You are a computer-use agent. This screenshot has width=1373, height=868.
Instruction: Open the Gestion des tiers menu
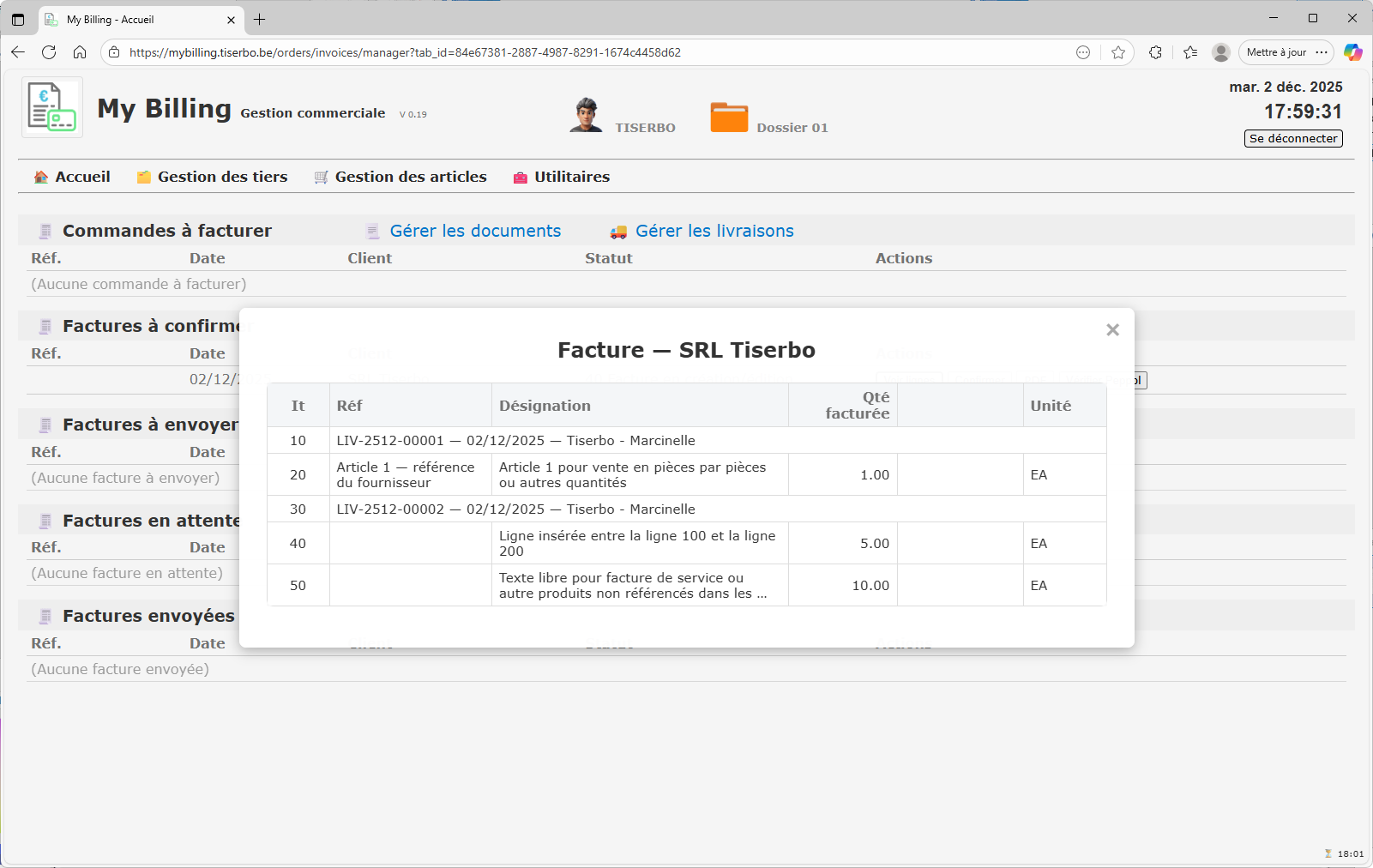[213, 177]
